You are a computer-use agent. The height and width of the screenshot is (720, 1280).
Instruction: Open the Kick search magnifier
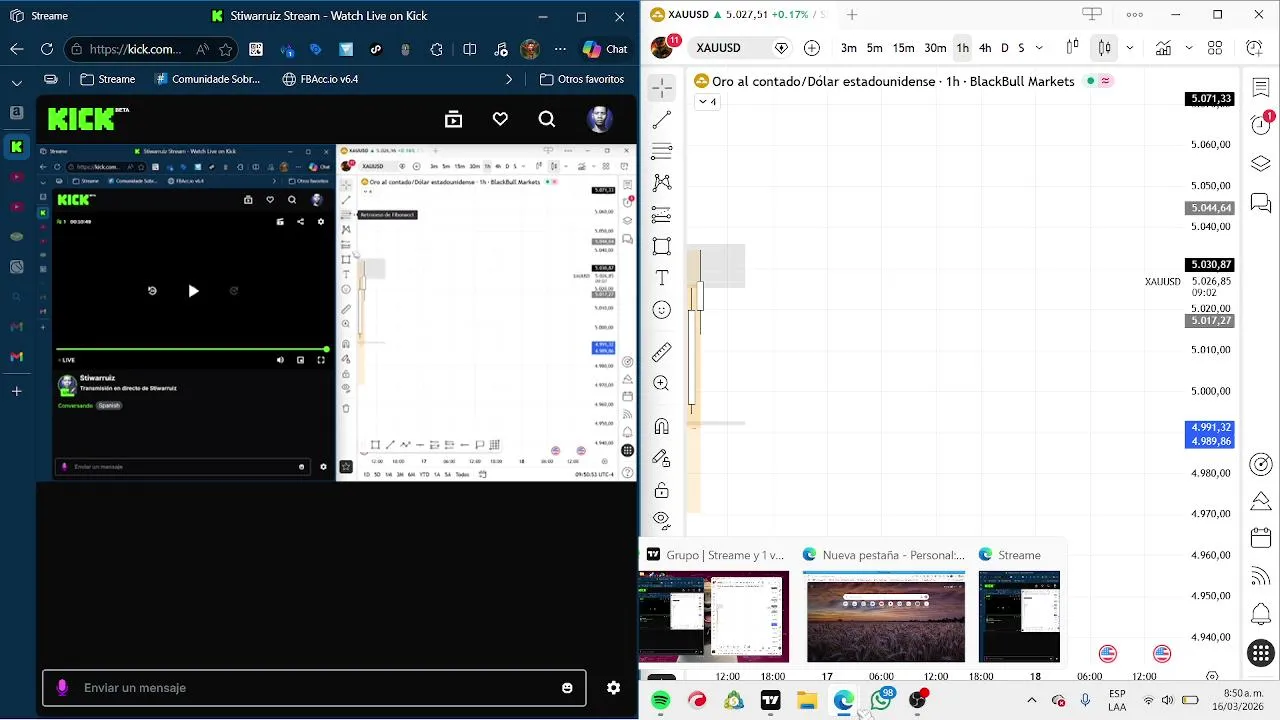coord(546,119)
